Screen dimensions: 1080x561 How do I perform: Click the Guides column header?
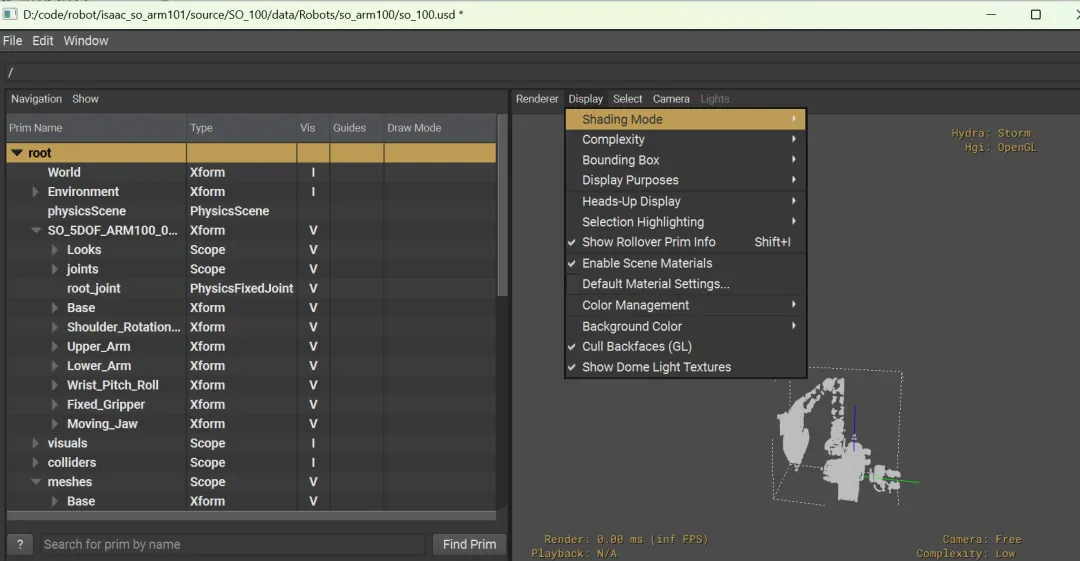pos(357,128)
